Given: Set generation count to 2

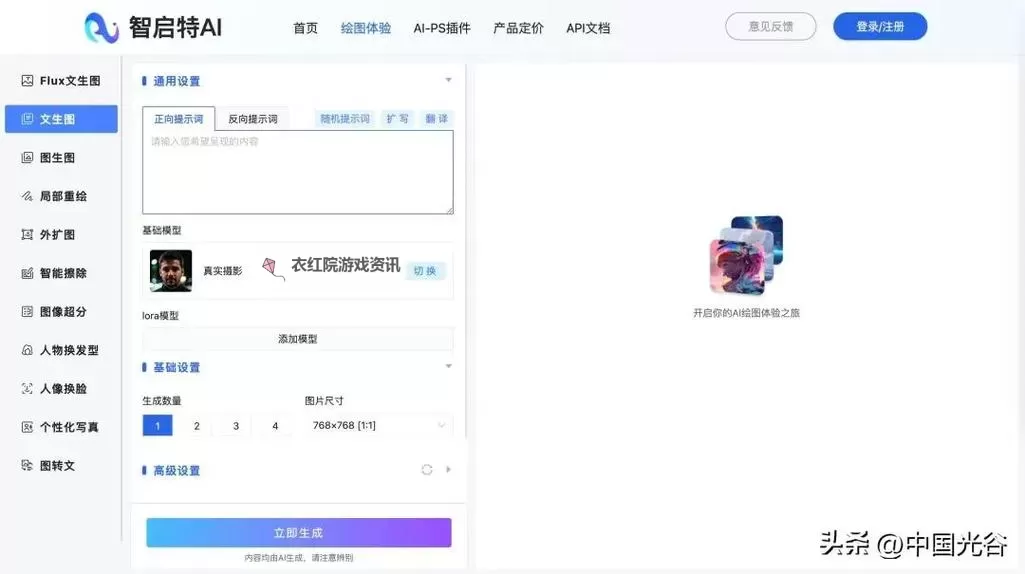Looking at the screenshot, I should pyautogui.click(x=197, y=426).
